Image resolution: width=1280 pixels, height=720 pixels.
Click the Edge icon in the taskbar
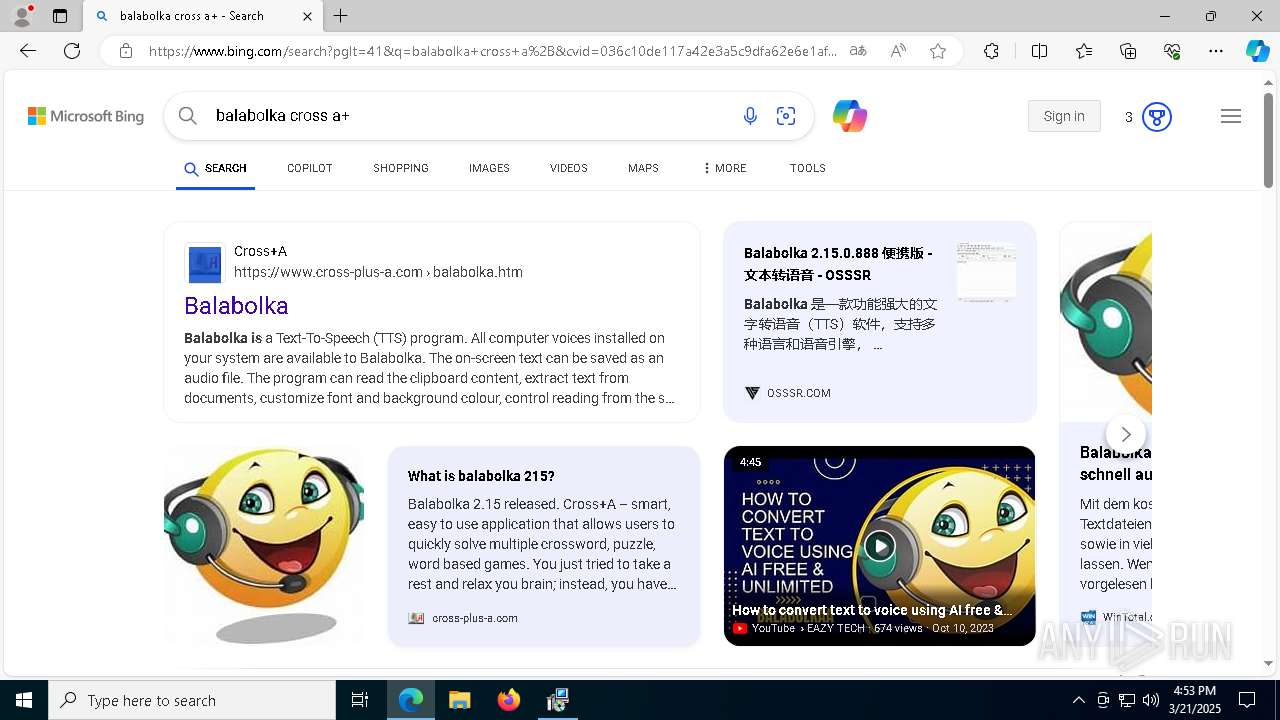coord(411,700)
